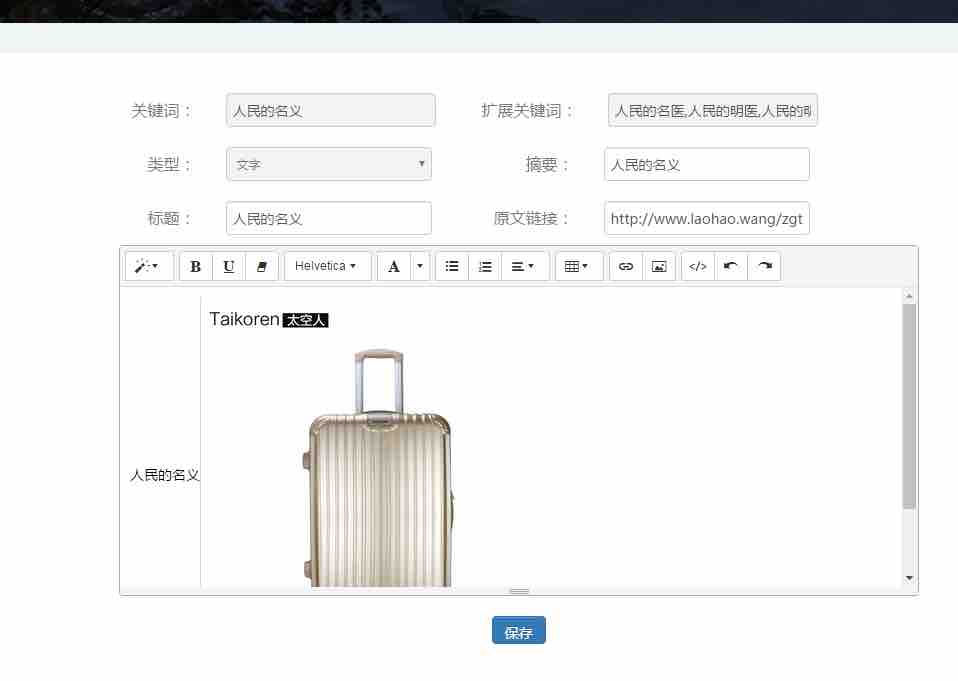Switch to code view
The width and height of the screenshot is (958, 681).
pyautogui.click(x=698, y=266)
